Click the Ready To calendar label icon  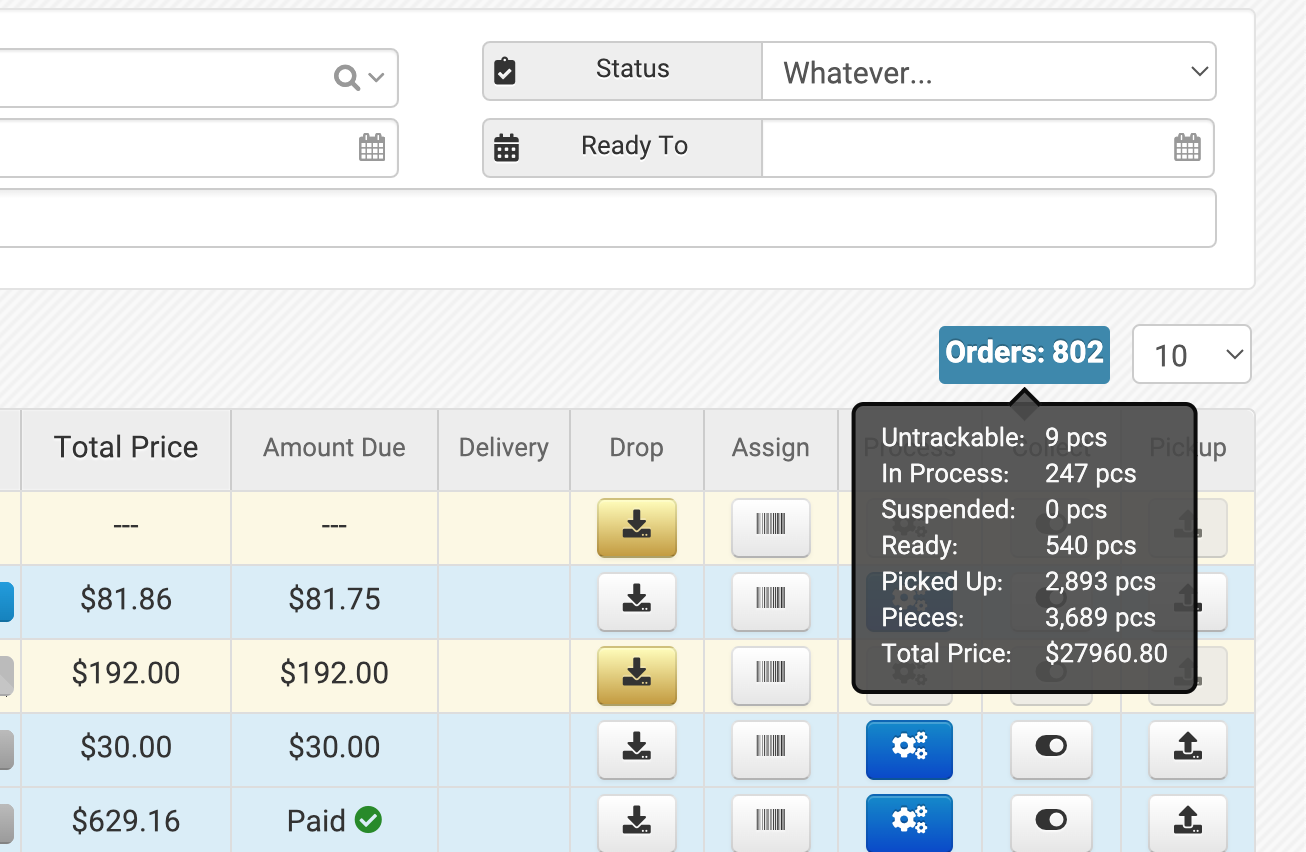[506, 148]
